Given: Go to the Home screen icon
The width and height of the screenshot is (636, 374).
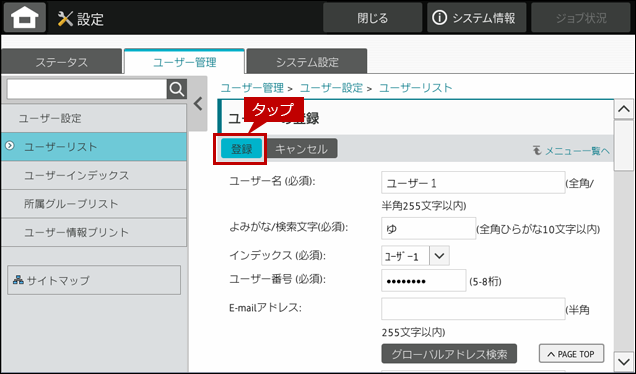Looking at the screenshot, I should tap(25, 18).
